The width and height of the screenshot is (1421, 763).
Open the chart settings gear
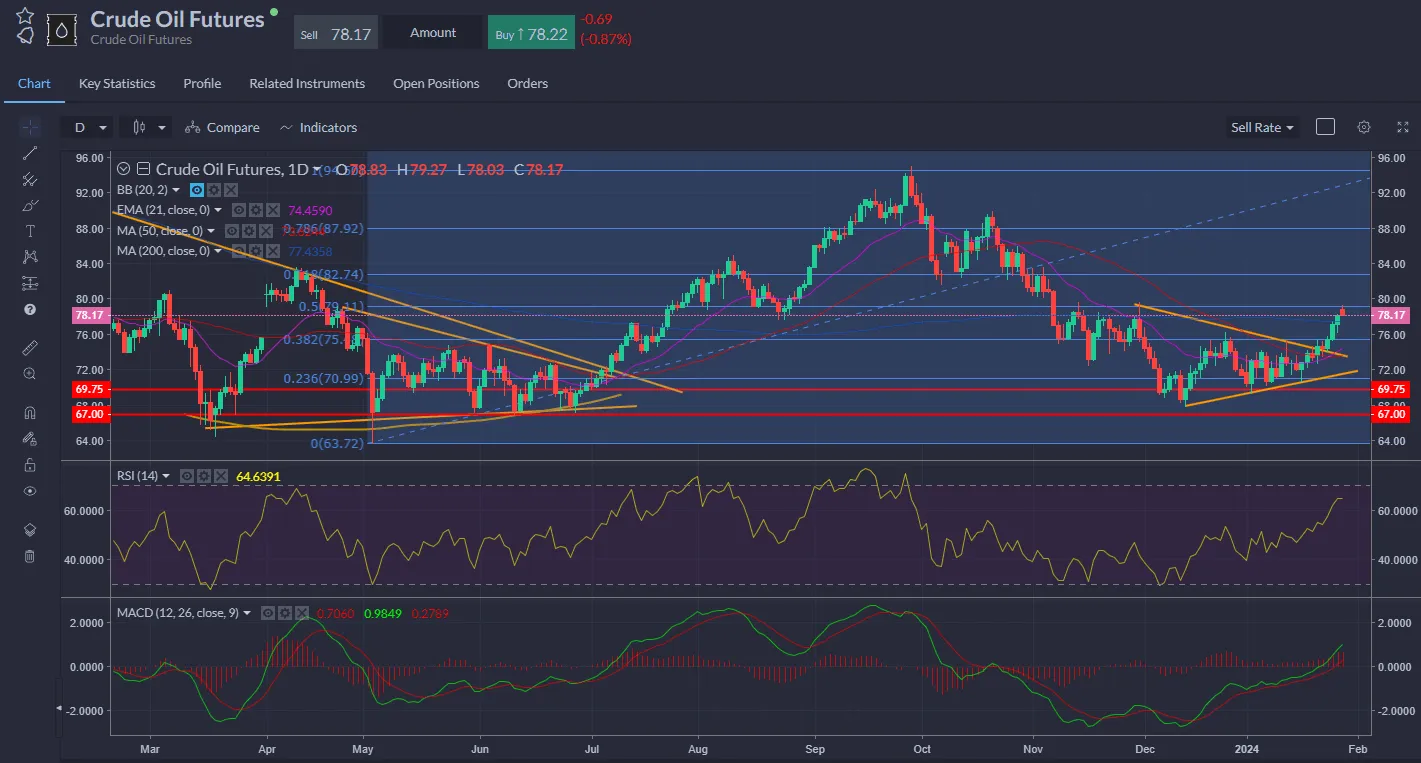1364,127
